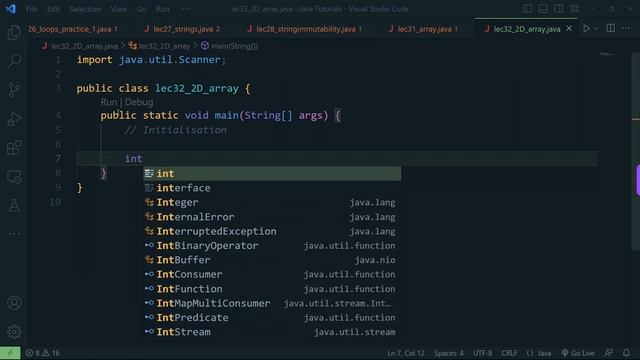
Task: Click Ln 7, Col 12 cursor position
Action: [406, 353]
